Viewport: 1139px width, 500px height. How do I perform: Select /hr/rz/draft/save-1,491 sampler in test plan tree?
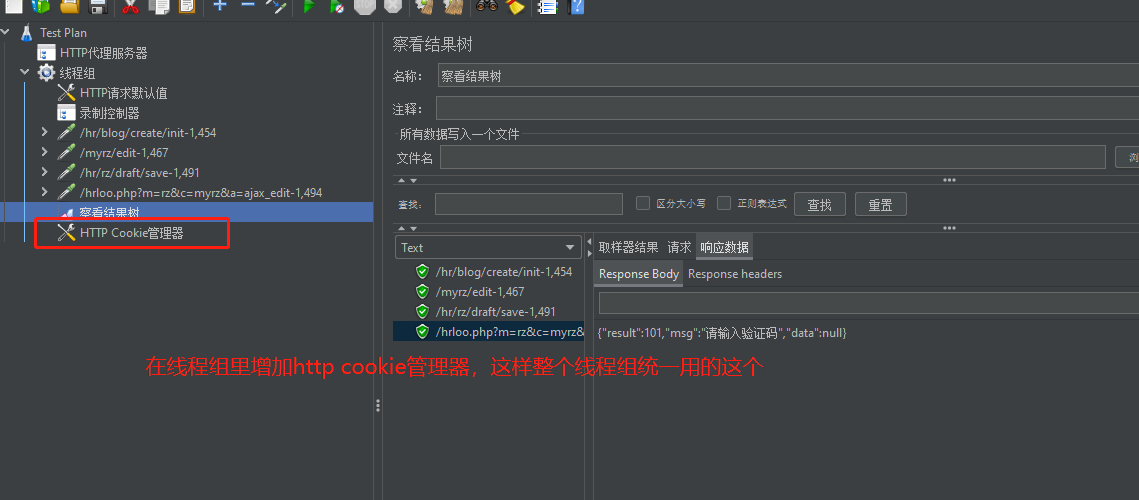[x=139, y=173]
